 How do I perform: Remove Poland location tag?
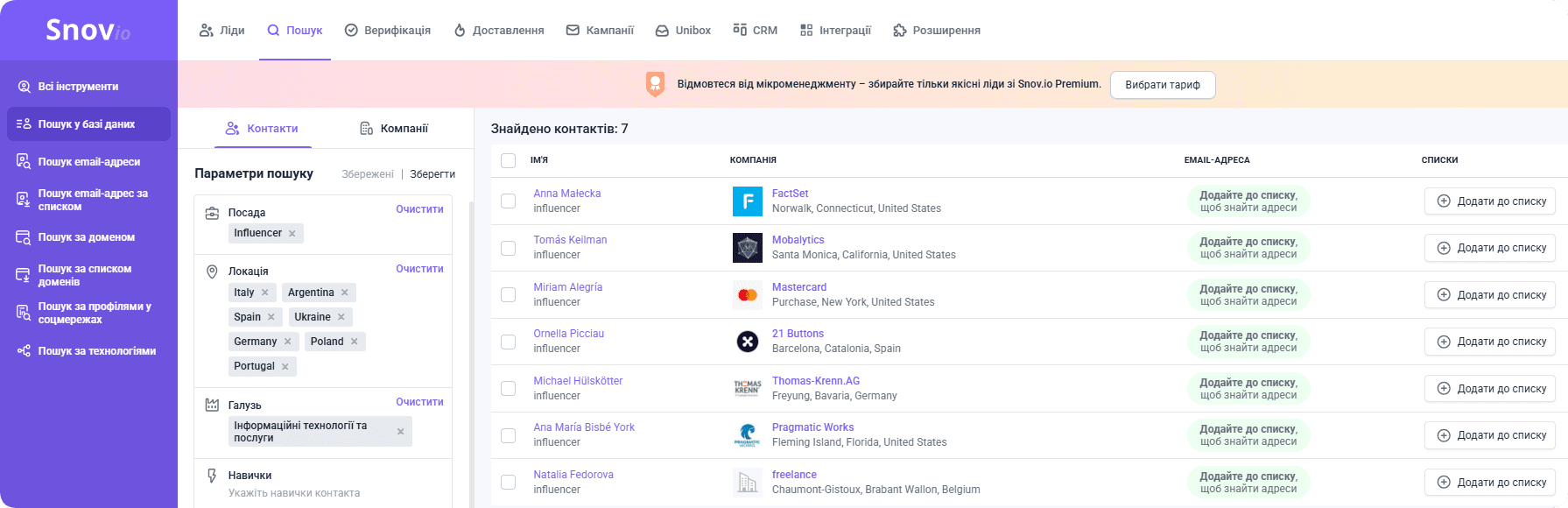pos(355,342)
